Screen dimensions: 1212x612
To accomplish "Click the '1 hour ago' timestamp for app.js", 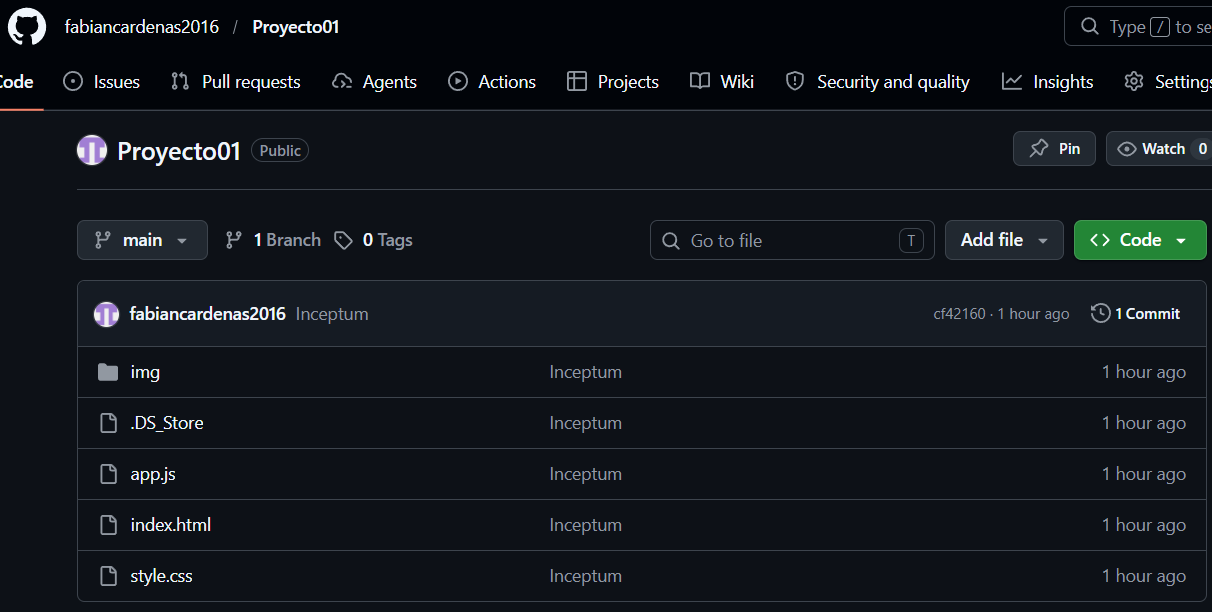I will (1144, 474).
